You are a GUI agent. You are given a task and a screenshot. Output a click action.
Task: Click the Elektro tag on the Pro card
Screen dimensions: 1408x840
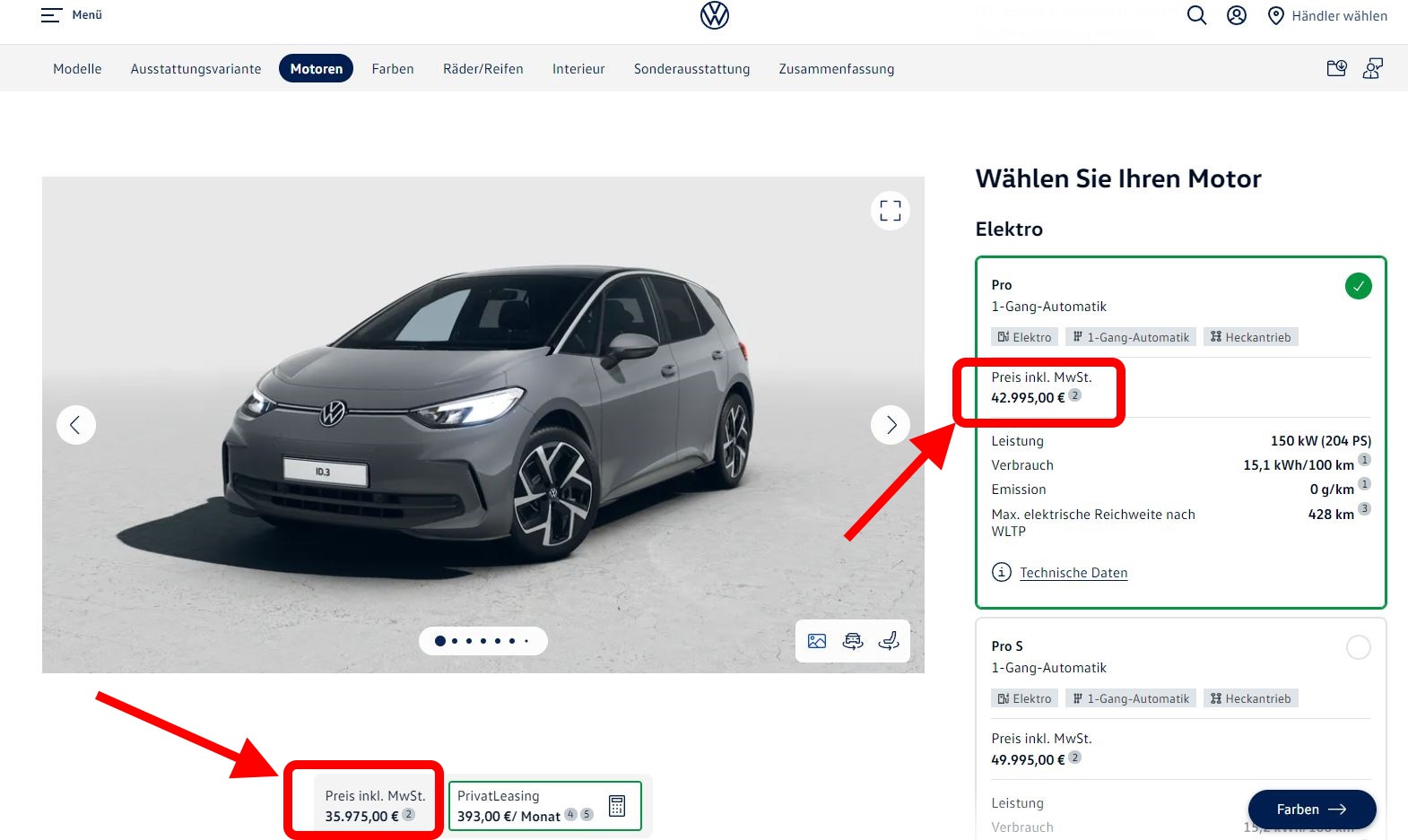tap(1025, 337)
